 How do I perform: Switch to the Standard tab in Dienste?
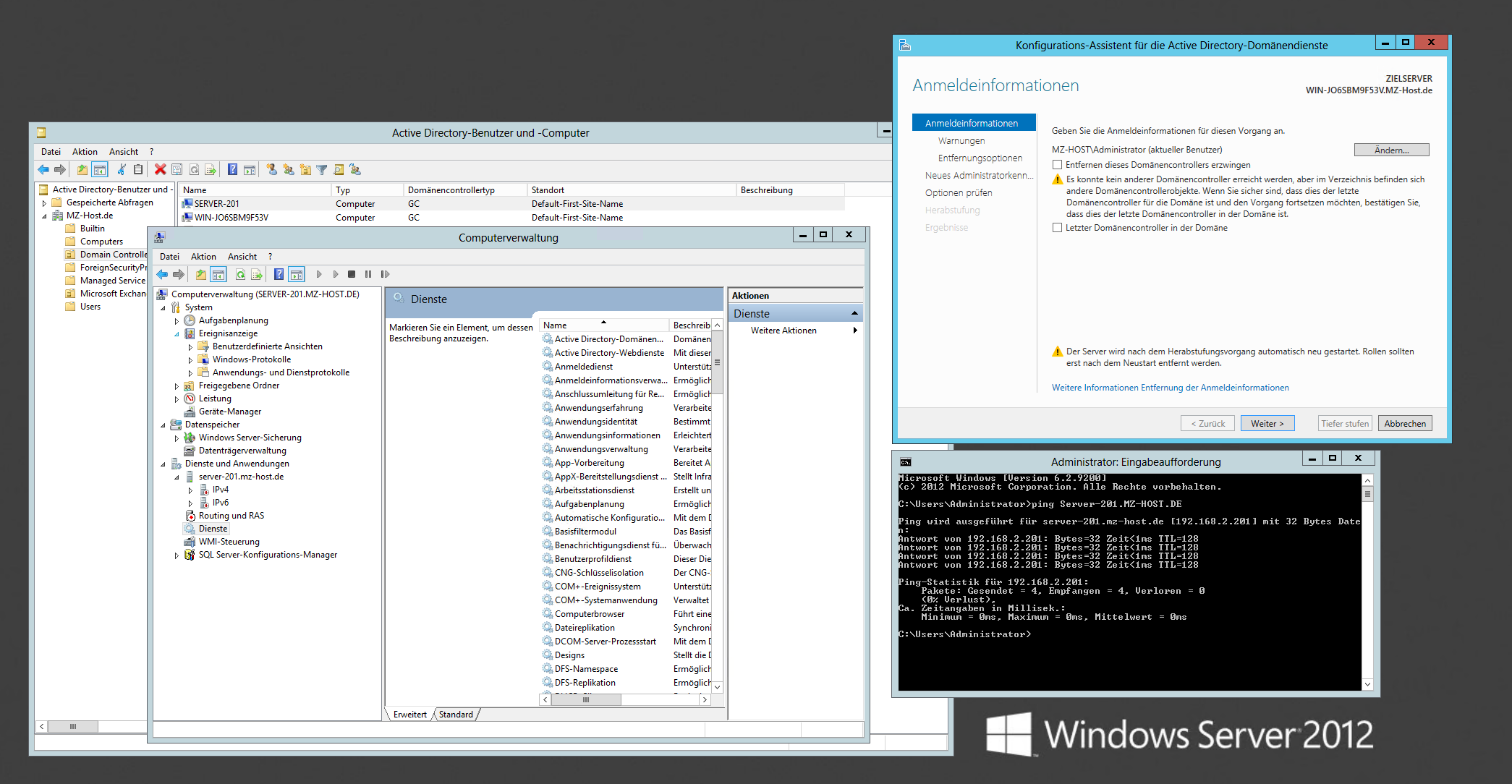[456, 715]
